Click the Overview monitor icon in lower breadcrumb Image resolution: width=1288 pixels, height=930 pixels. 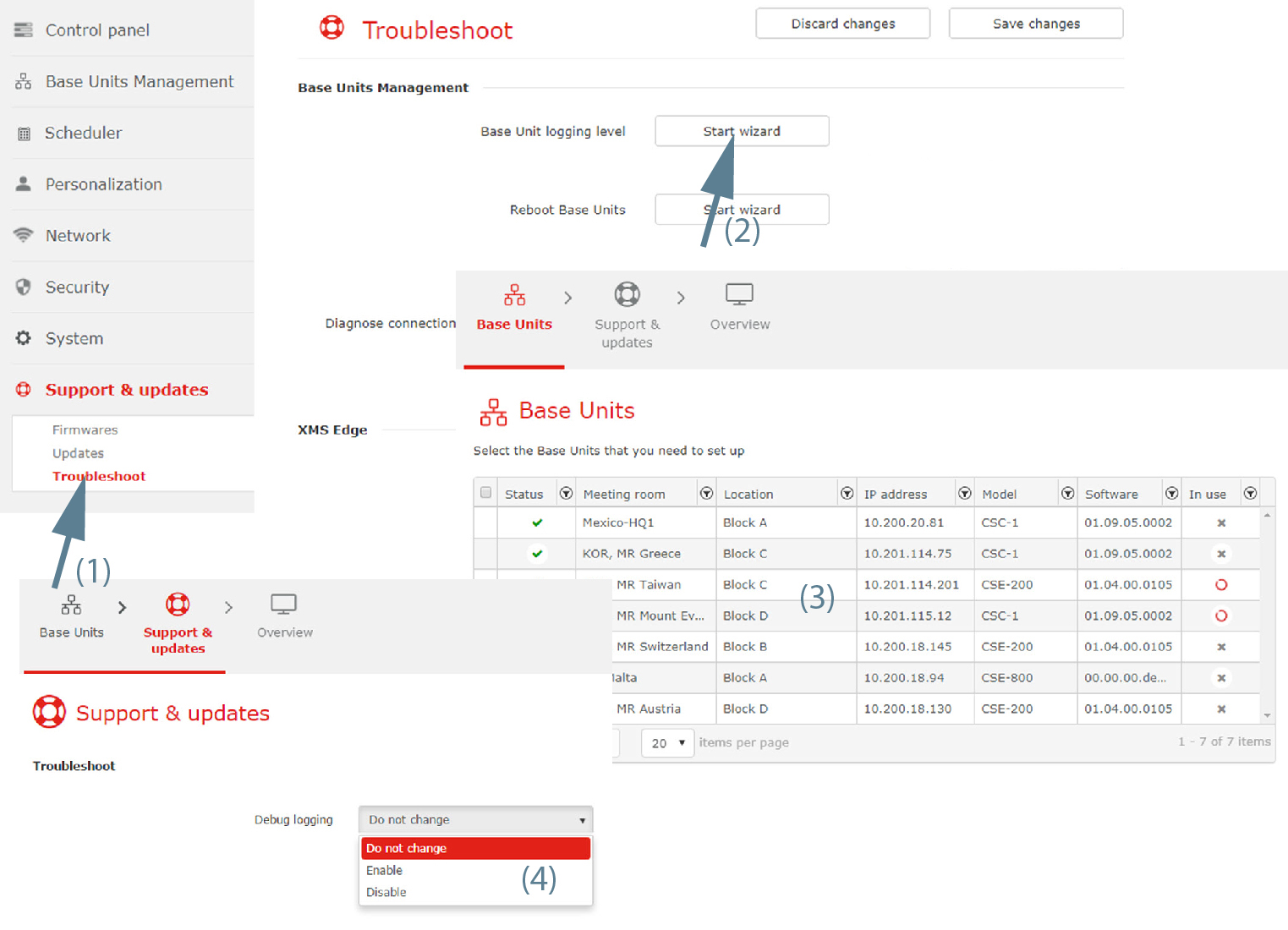(283, 604)
